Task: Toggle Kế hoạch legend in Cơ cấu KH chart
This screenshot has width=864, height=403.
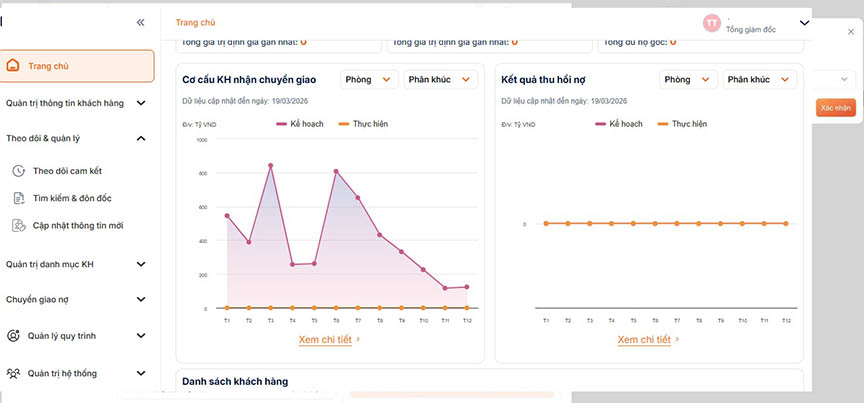Action: (300, 124)
